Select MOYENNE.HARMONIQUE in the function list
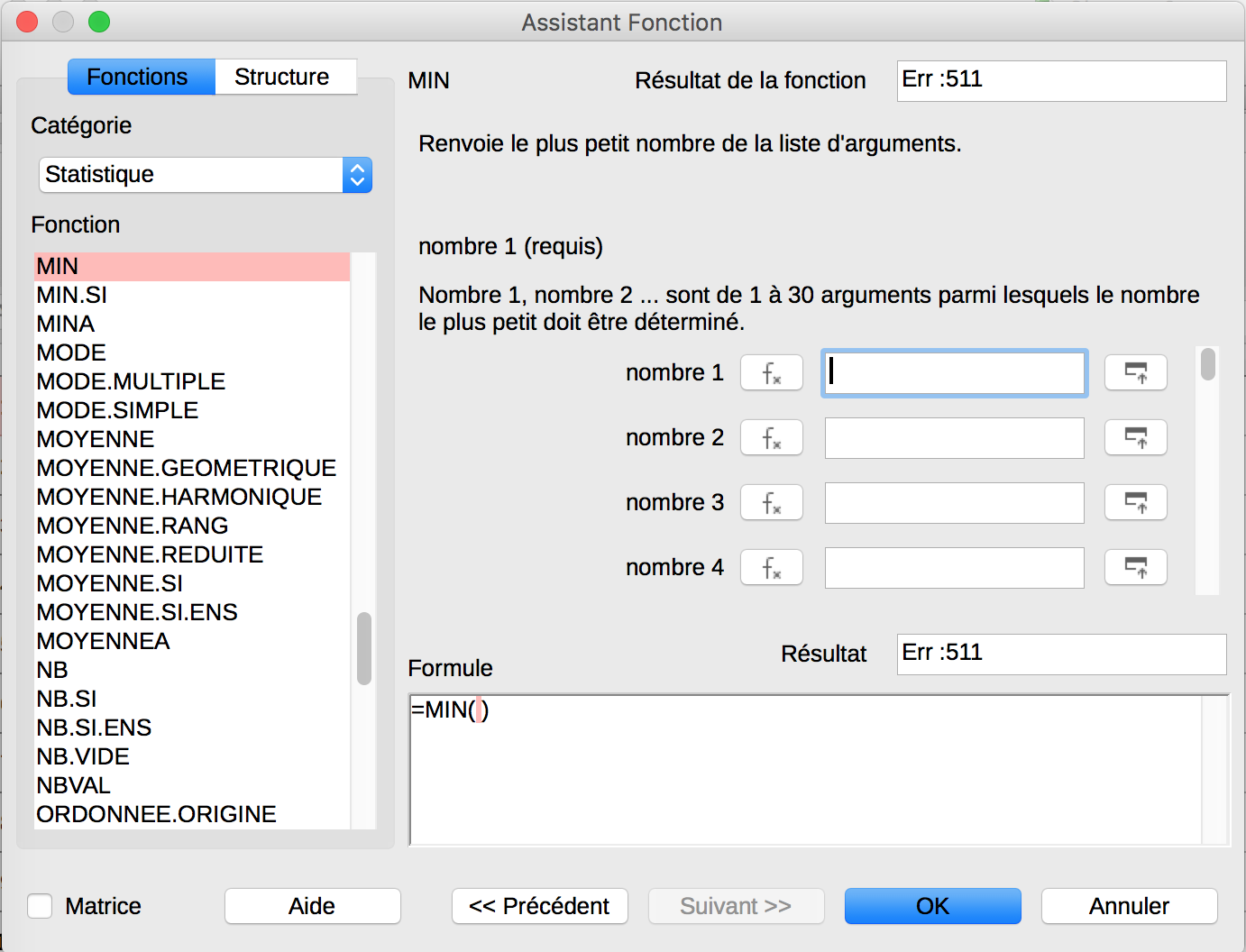 [192, 497]
